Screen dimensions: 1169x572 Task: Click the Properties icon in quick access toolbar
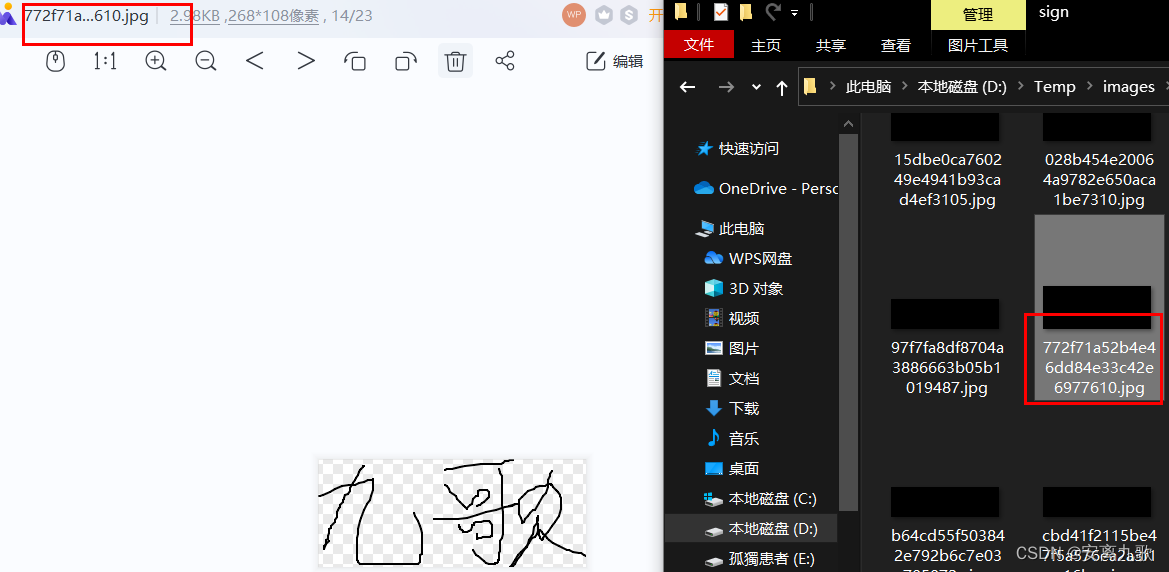(x=721, y=12)
